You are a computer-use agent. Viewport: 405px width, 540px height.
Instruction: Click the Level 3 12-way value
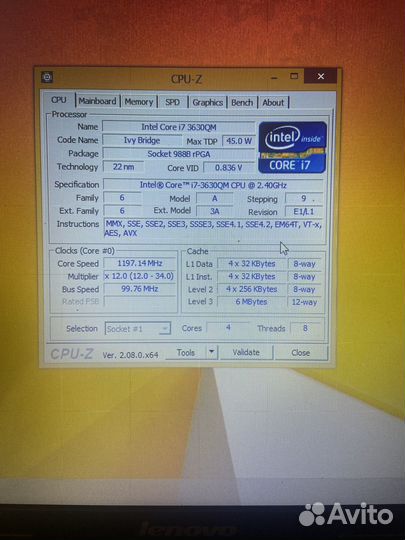coord(304,302)
